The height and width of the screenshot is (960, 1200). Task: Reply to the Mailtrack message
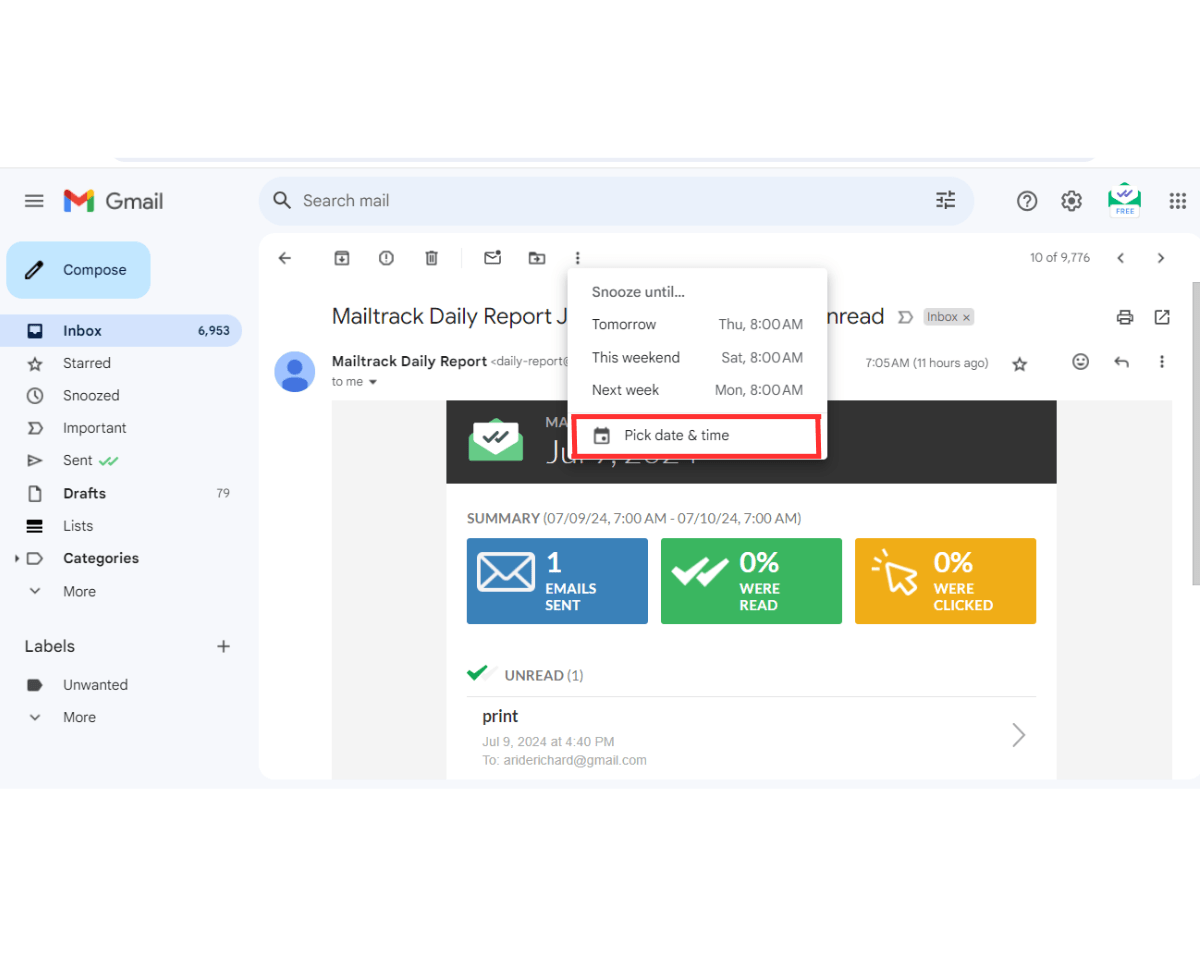pyautogui.click(x=1122, y=362)
